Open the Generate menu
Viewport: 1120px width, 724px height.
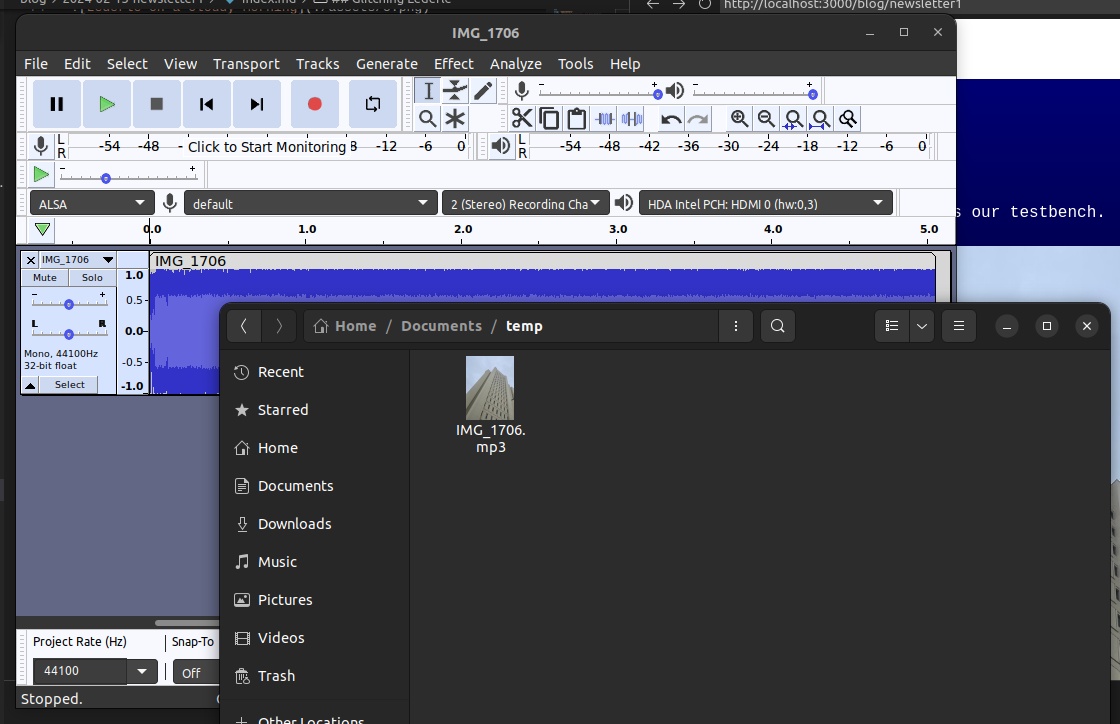click(x=386, y=64)
